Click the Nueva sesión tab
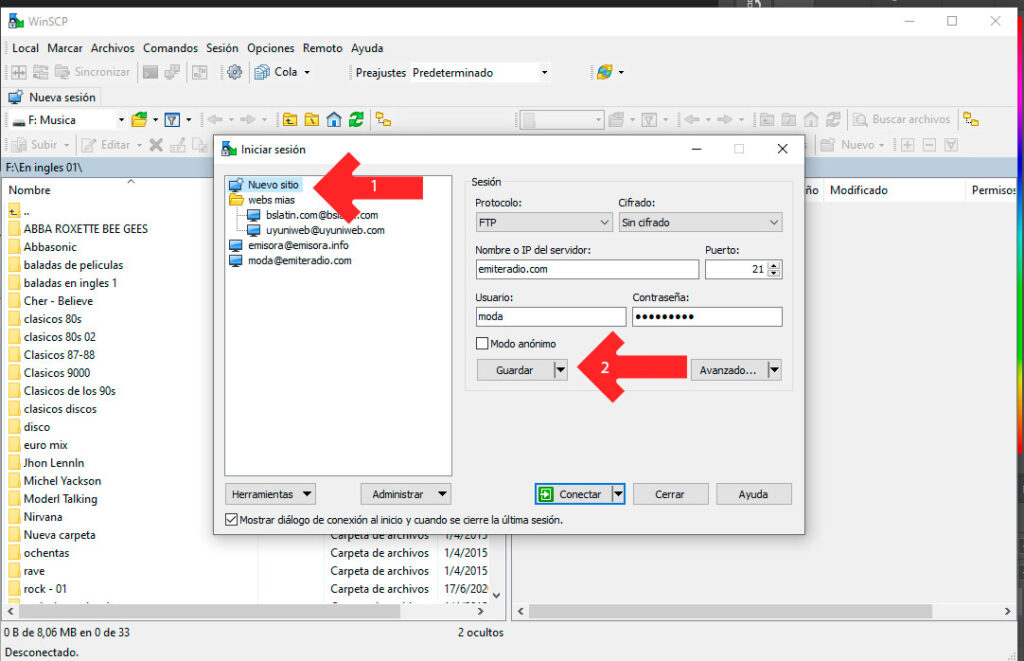The image size is (1024, 661). 53,97
